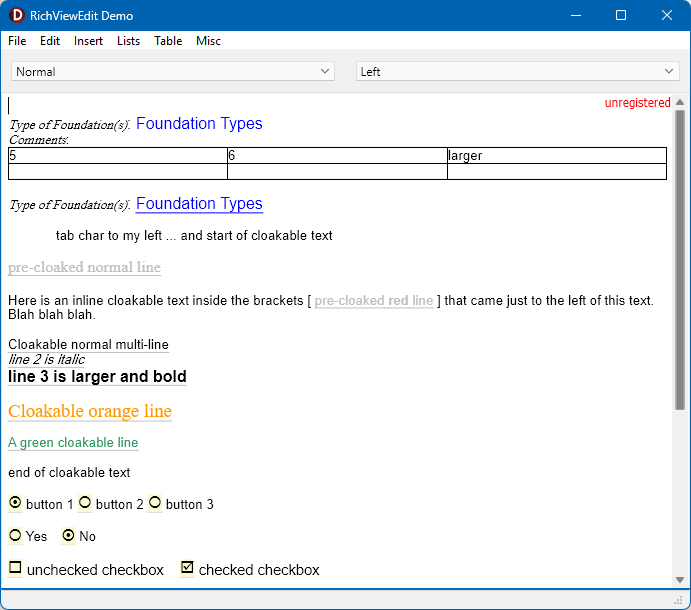Click the resize grip in status bar
Image resolution: width=691 pixels, height=610 pixels.
679,600
